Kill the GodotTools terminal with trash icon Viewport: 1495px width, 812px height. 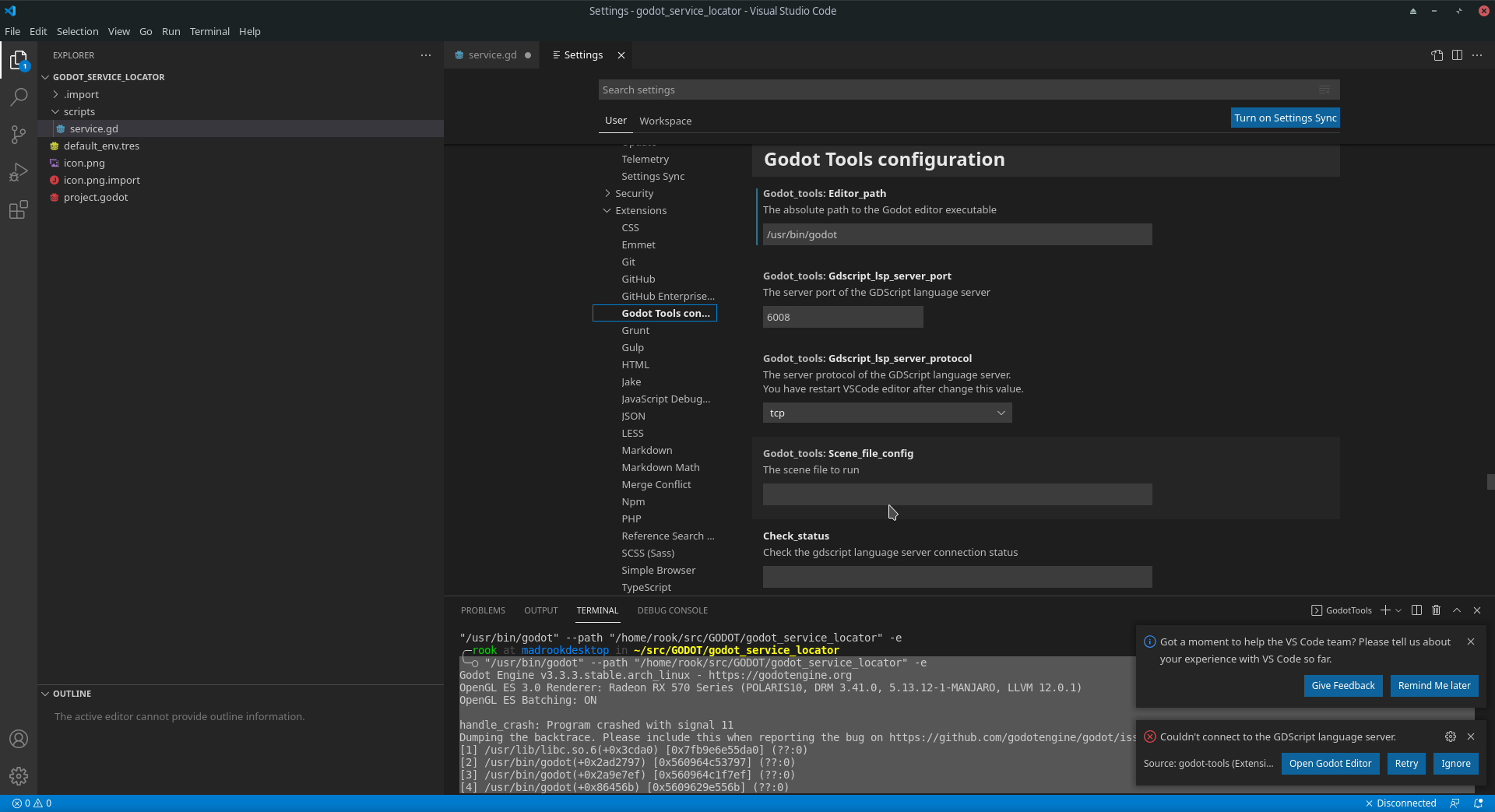tap(1436, 610)
